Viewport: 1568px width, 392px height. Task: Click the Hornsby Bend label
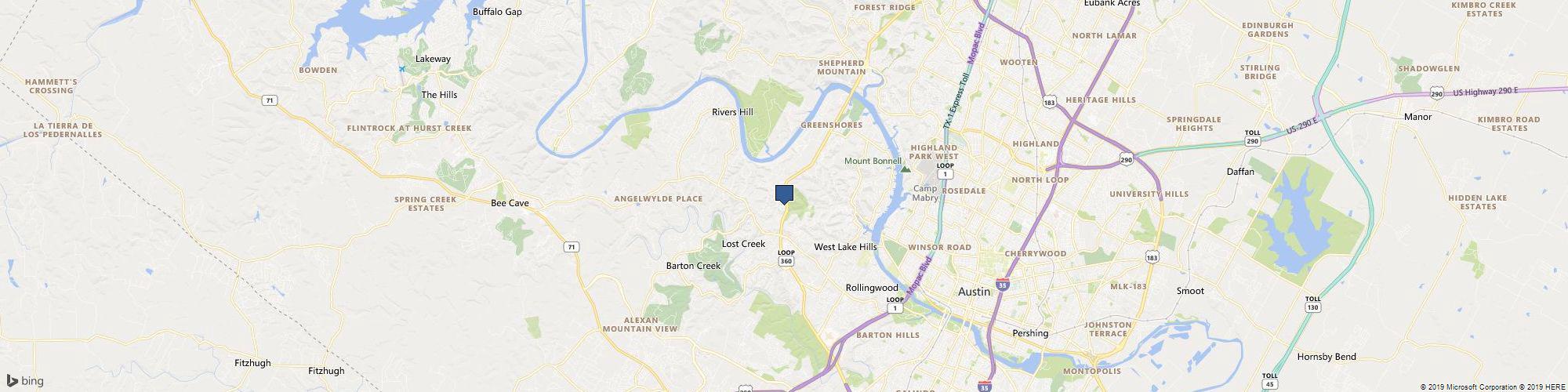(1327, 357)
